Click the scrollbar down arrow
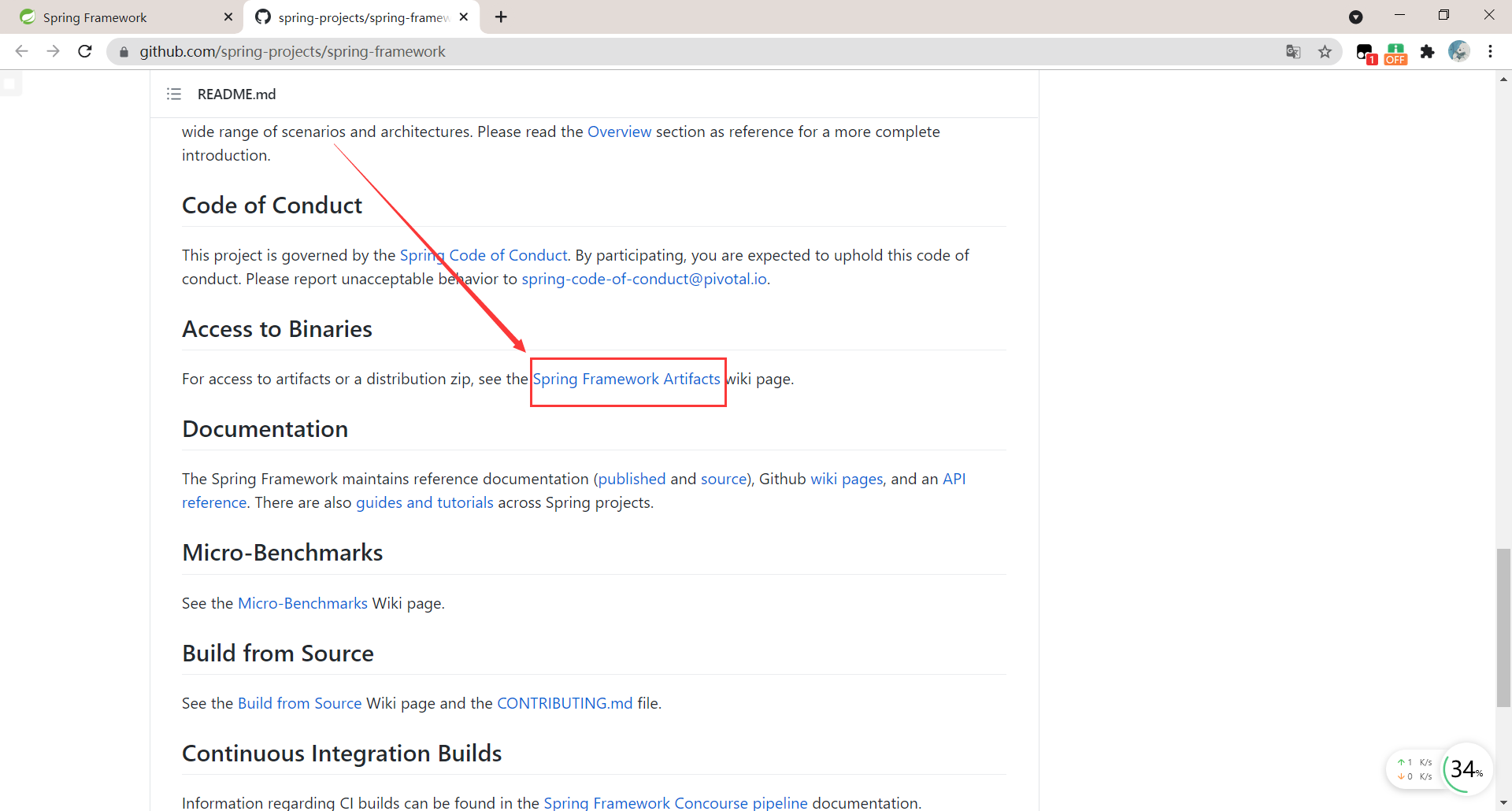 coord(1503,803)
